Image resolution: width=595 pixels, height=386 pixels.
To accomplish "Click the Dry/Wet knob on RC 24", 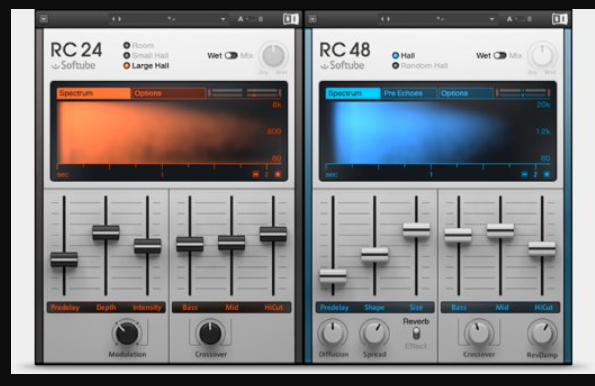I will click(273, 55).
